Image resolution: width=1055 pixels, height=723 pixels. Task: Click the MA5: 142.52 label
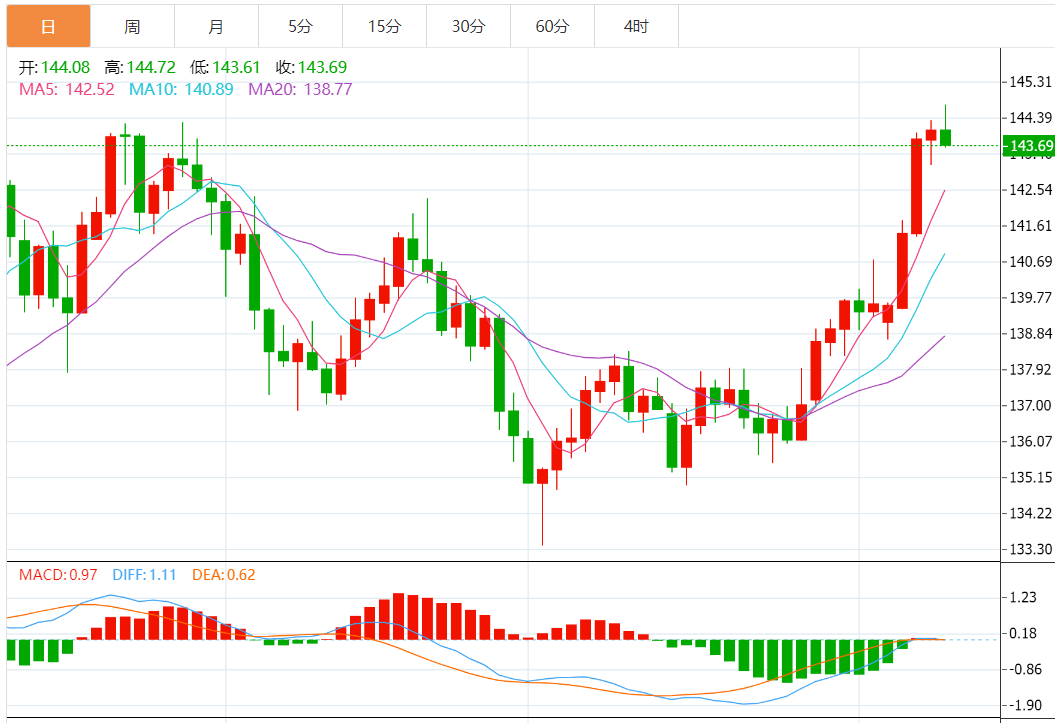pyautogui.click(x=67, y=89)
